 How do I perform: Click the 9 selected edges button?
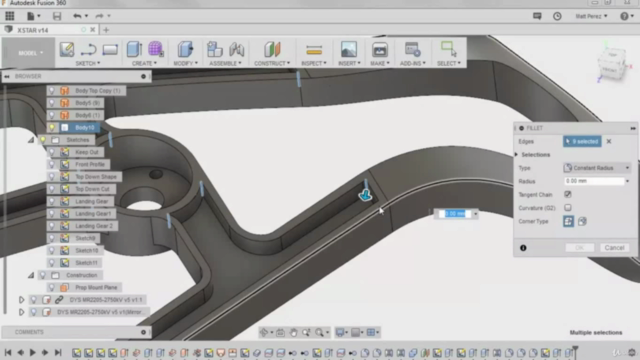(582, 141)
